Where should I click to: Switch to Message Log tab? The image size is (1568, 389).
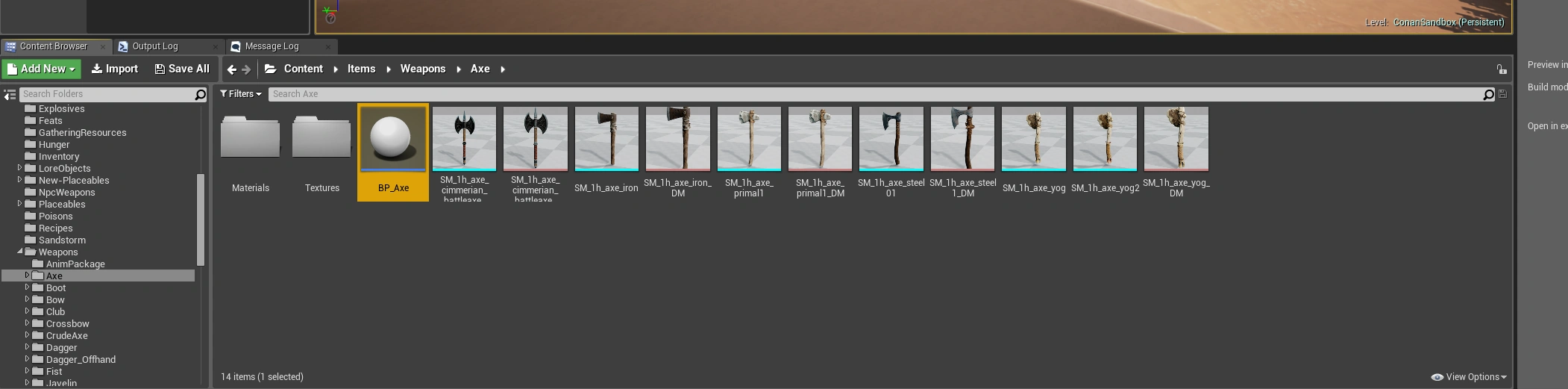coord(272,46)
